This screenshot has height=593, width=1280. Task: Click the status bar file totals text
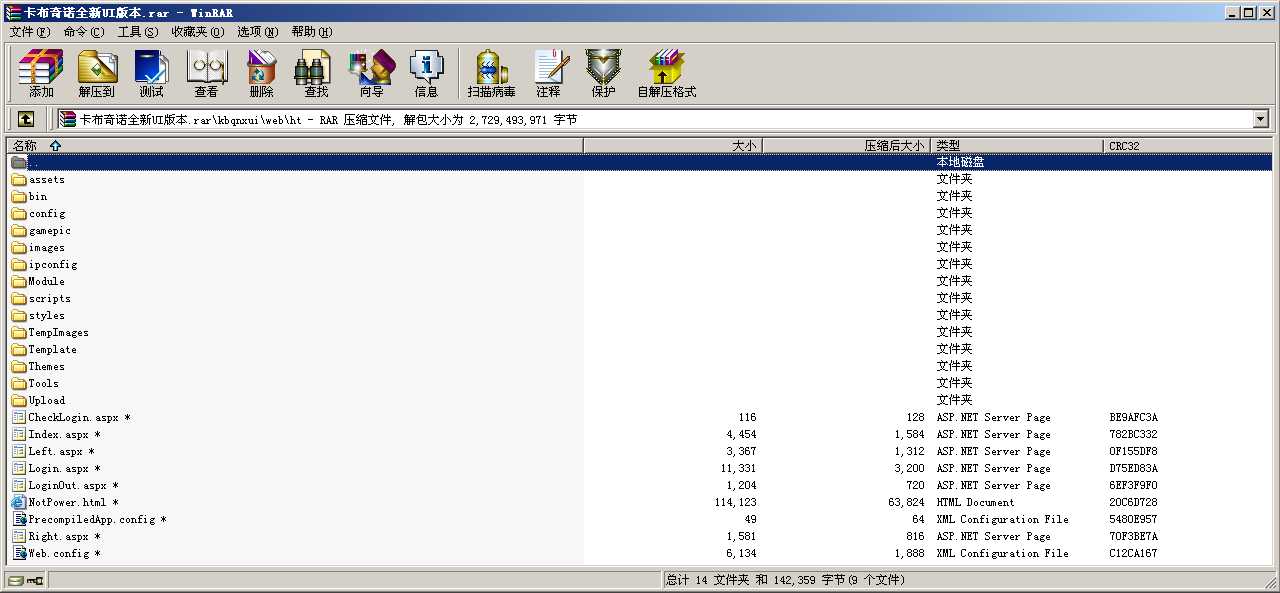[785, 580]
